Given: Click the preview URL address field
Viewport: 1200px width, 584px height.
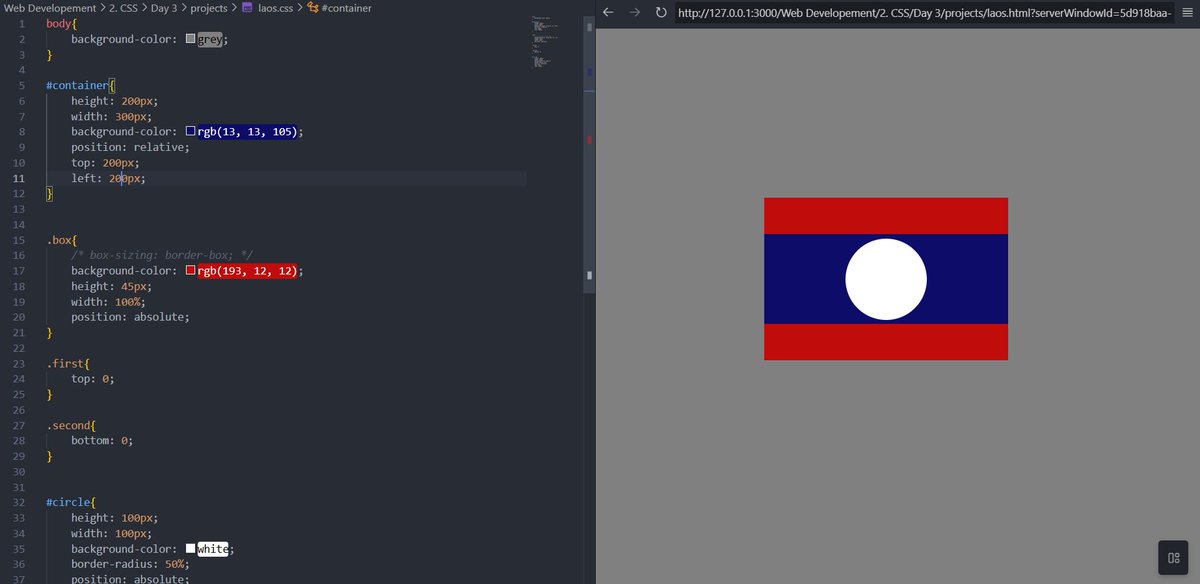Looking at the screenshot, I should click(x=925, y=13).
